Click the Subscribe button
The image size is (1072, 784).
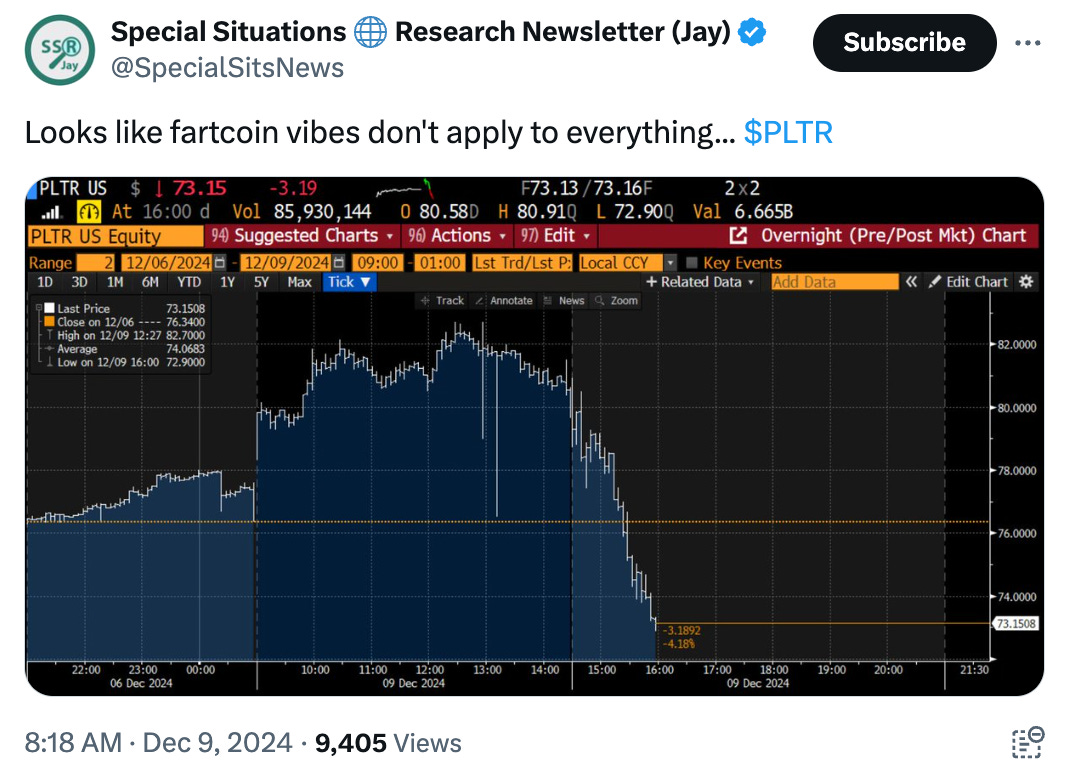click(904, 43)
